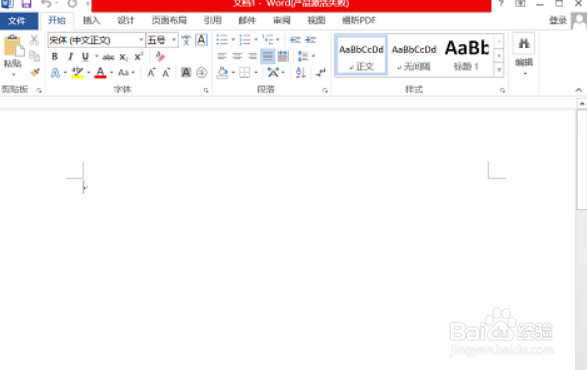The image size is (587, 370).
Task: Cut selection with scissors icon
Action: tap(34, 40)
